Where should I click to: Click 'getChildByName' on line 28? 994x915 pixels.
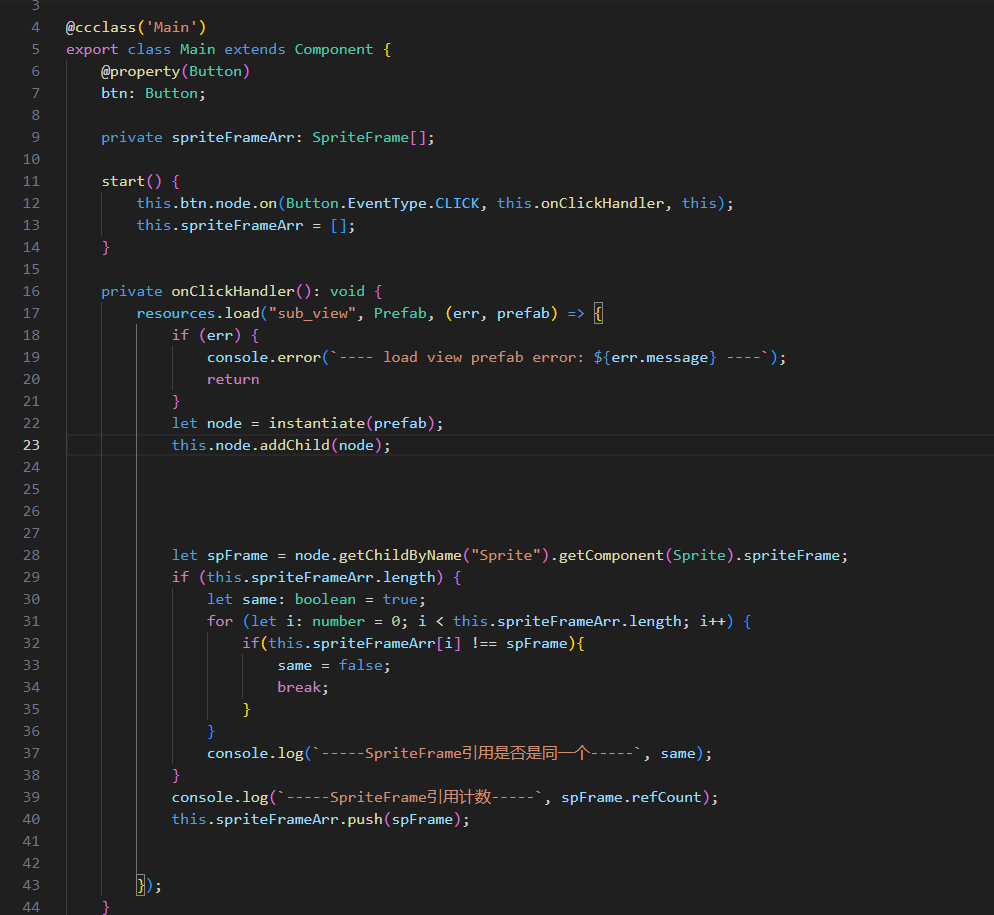[400, 555]
